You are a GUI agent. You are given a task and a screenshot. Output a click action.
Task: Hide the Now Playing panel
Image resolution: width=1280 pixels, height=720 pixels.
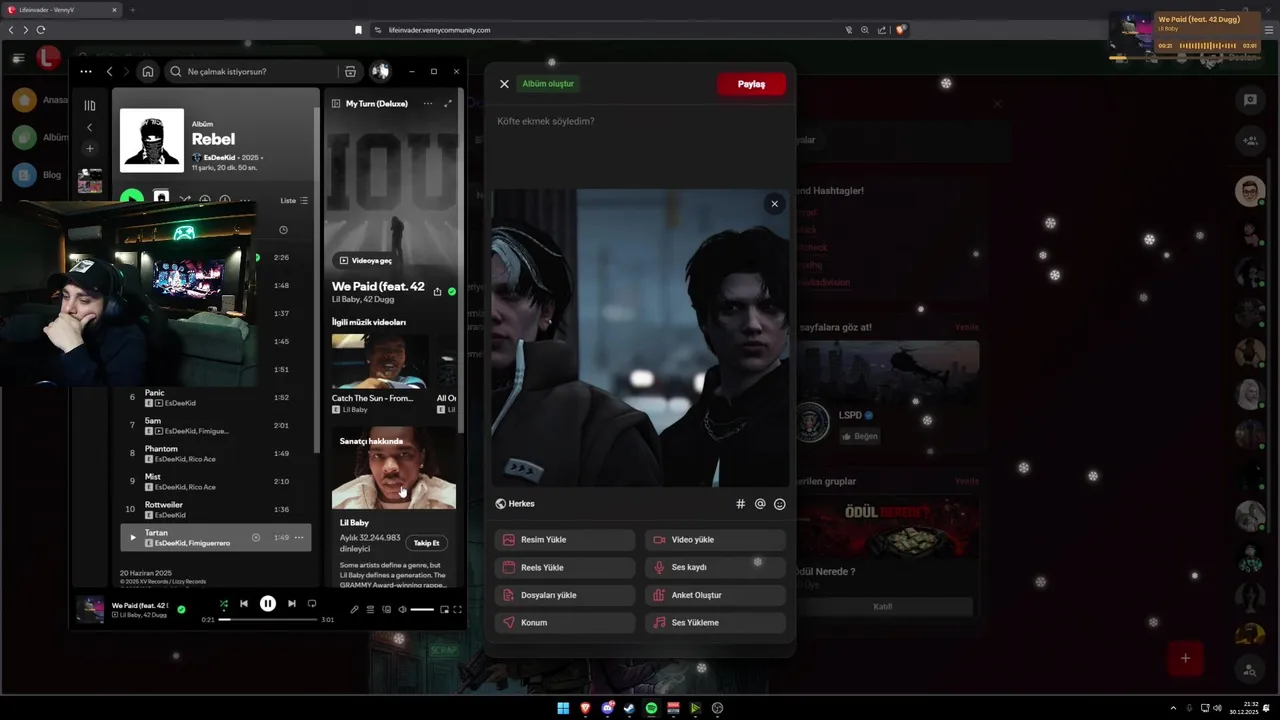(x=336, y=103)
